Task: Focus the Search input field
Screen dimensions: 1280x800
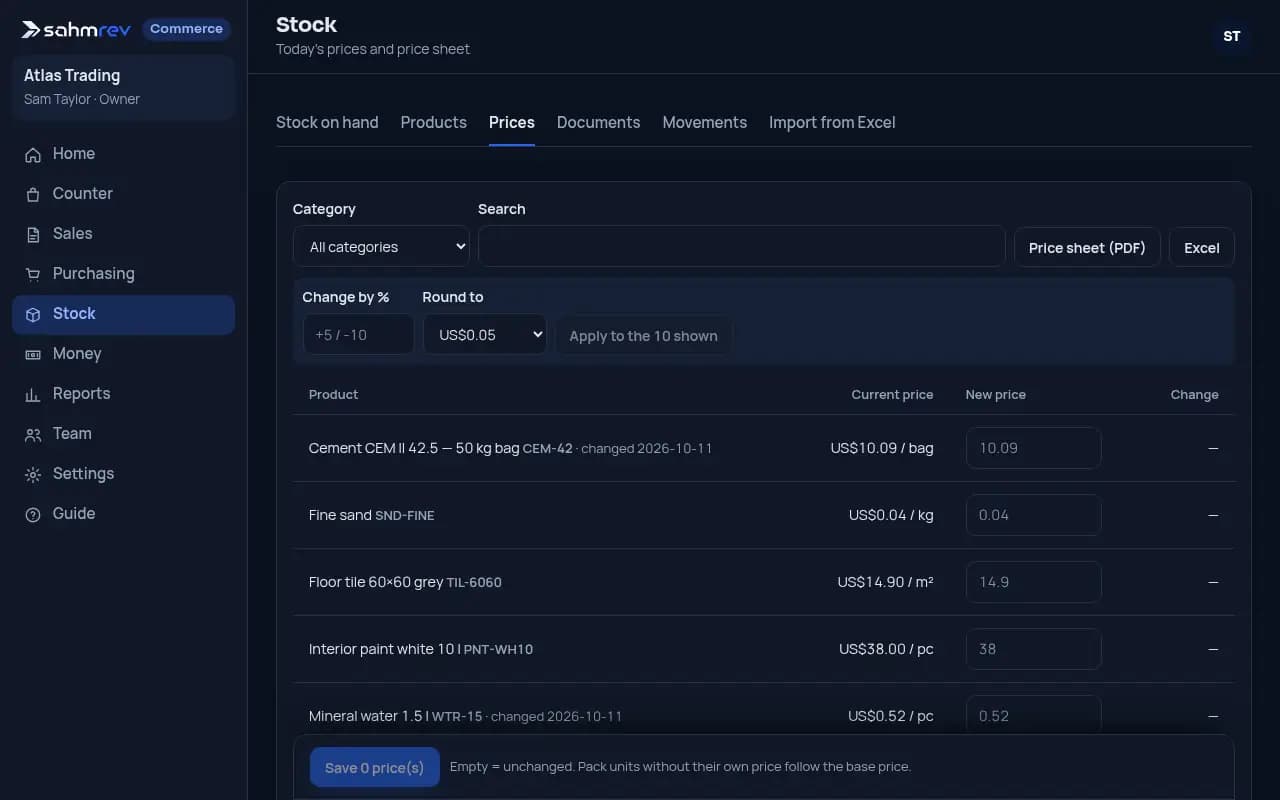Action: pyautogui.click(x=742, y=246)
